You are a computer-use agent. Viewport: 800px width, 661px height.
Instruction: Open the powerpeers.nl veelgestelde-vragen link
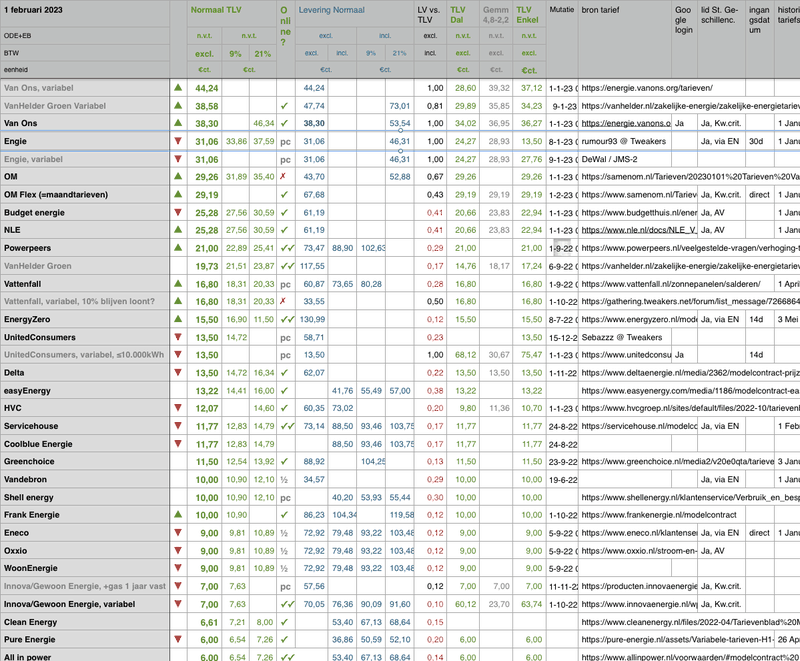point(690,248)
